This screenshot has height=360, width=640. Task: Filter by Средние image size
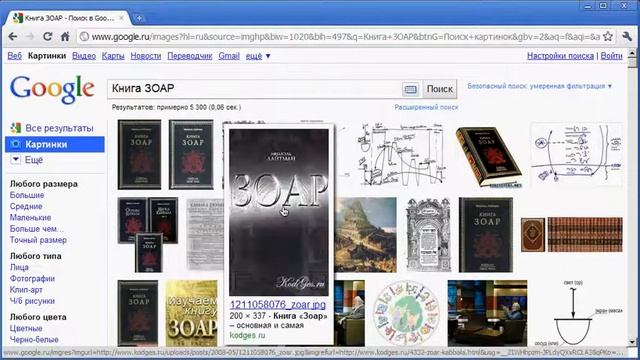tap(26, 207)
